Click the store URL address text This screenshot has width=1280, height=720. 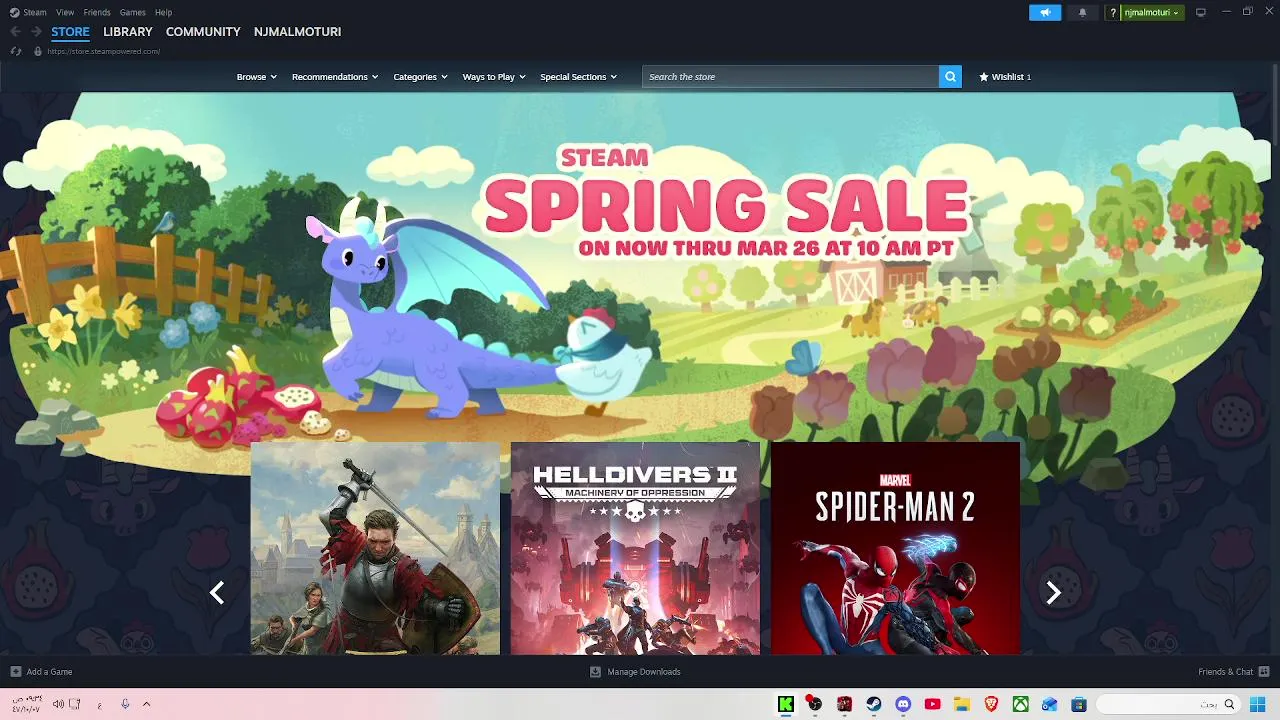point(104,51)
